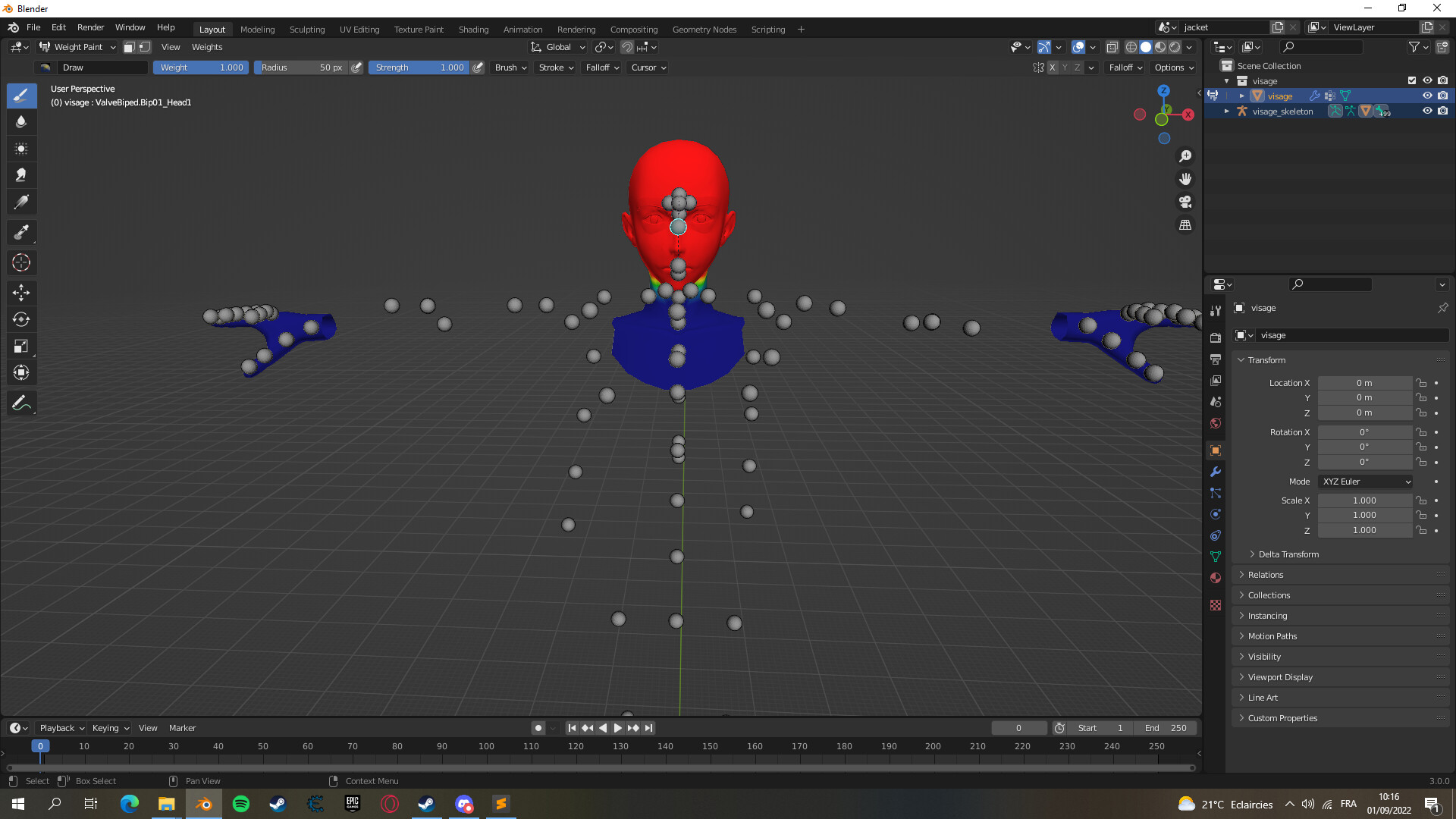The width and height of the screenshot is (1456, 819).
Task: Select the Sample Weight eyedropper tool
Action: 21,232
